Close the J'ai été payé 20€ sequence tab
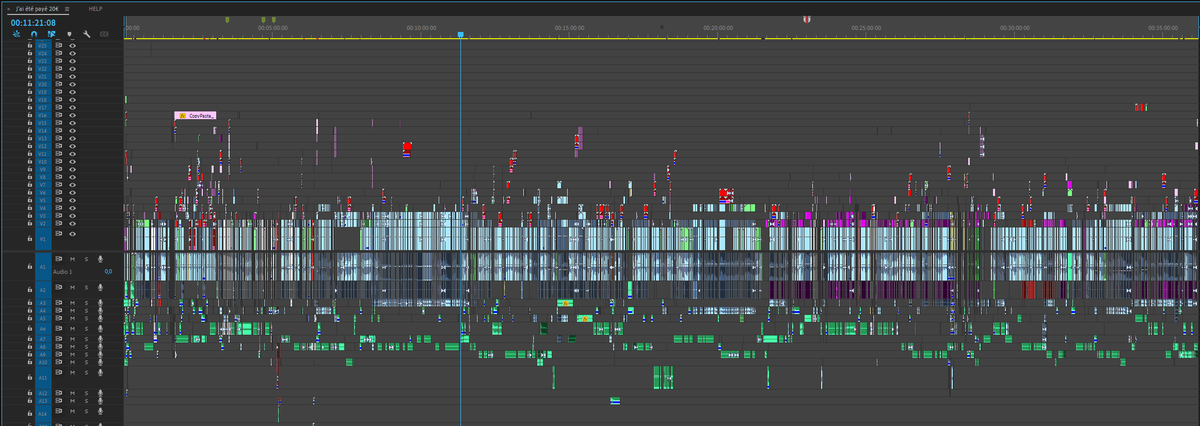 click(8, 9)
